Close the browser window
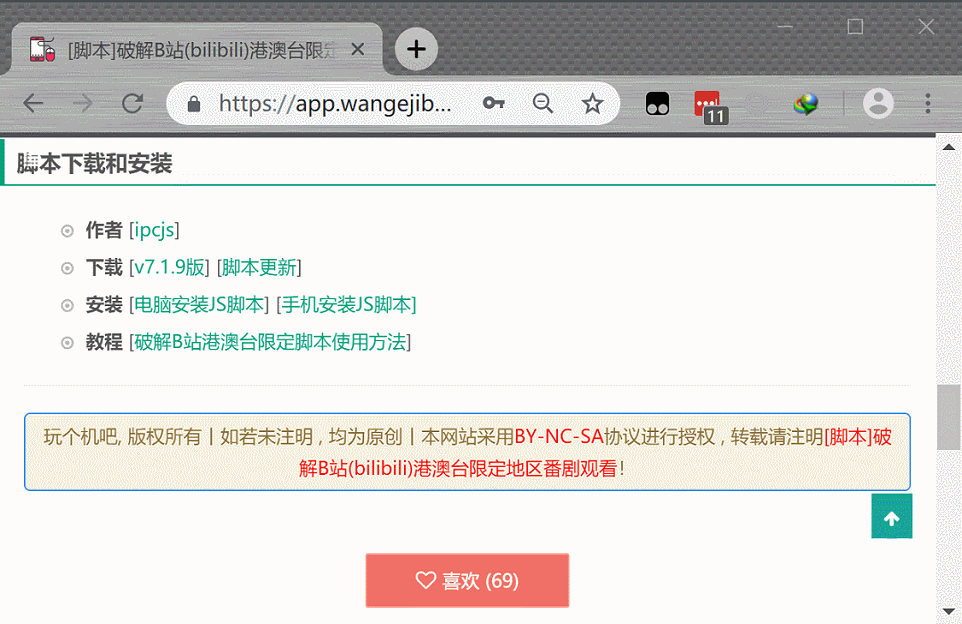 tap(926, 27)
